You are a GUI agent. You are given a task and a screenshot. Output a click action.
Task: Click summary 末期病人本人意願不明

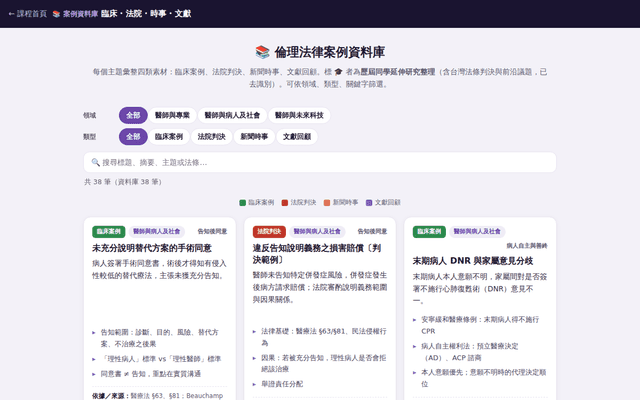[x=480, y=289]
